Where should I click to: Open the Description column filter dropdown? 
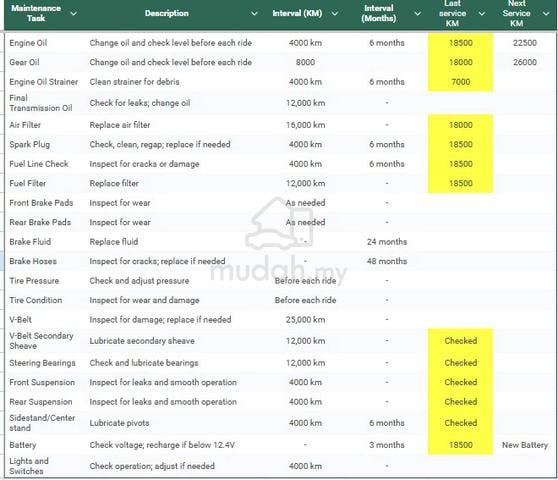tap(254, 14)
